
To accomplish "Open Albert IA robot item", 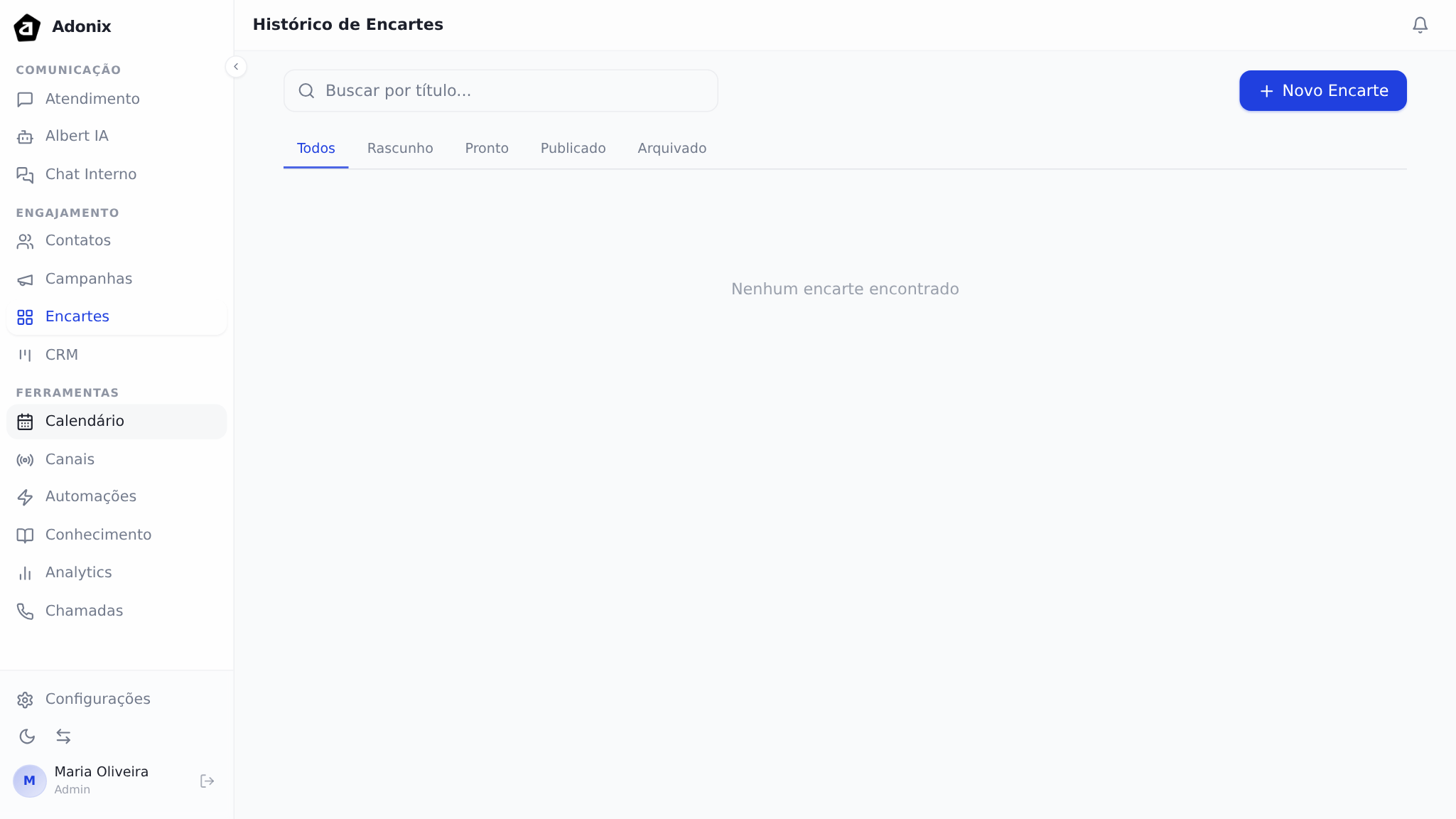I will [x=77, y=136].
